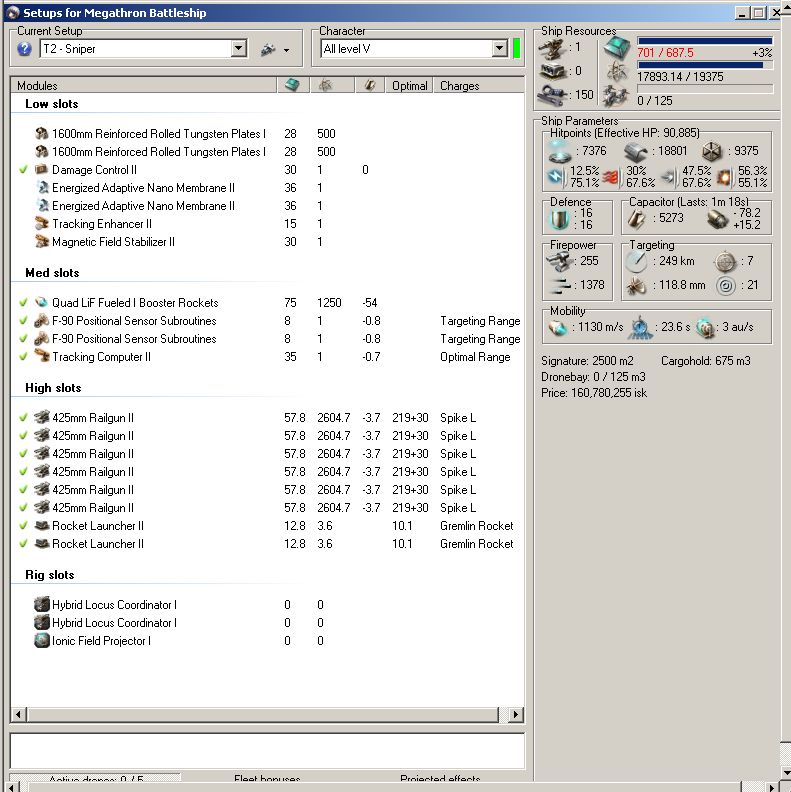Viewport: 791px width, 792px height.
Task: Click the max locked targets icon showing 7
Action: tap(725, 261)
